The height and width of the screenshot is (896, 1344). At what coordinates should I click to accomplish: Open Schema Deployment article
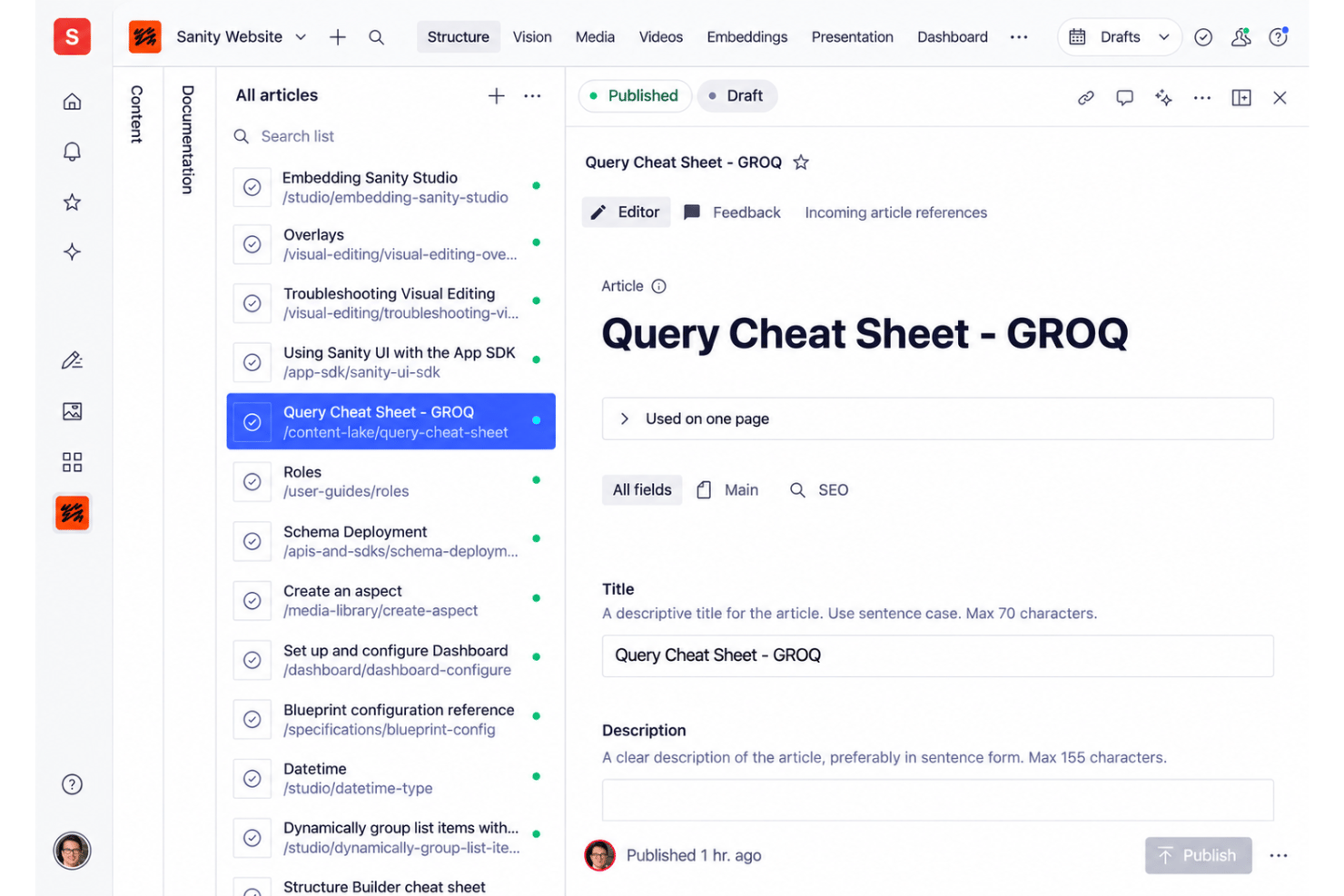click(x=390, y=541)
